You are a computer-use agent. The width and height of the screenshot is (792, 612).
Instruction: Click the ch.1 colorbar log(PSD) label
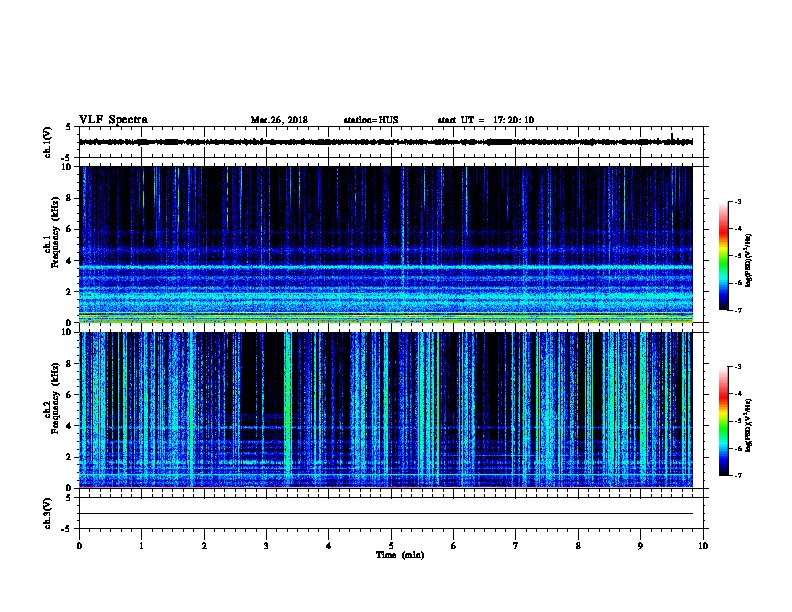coord(748,261)
